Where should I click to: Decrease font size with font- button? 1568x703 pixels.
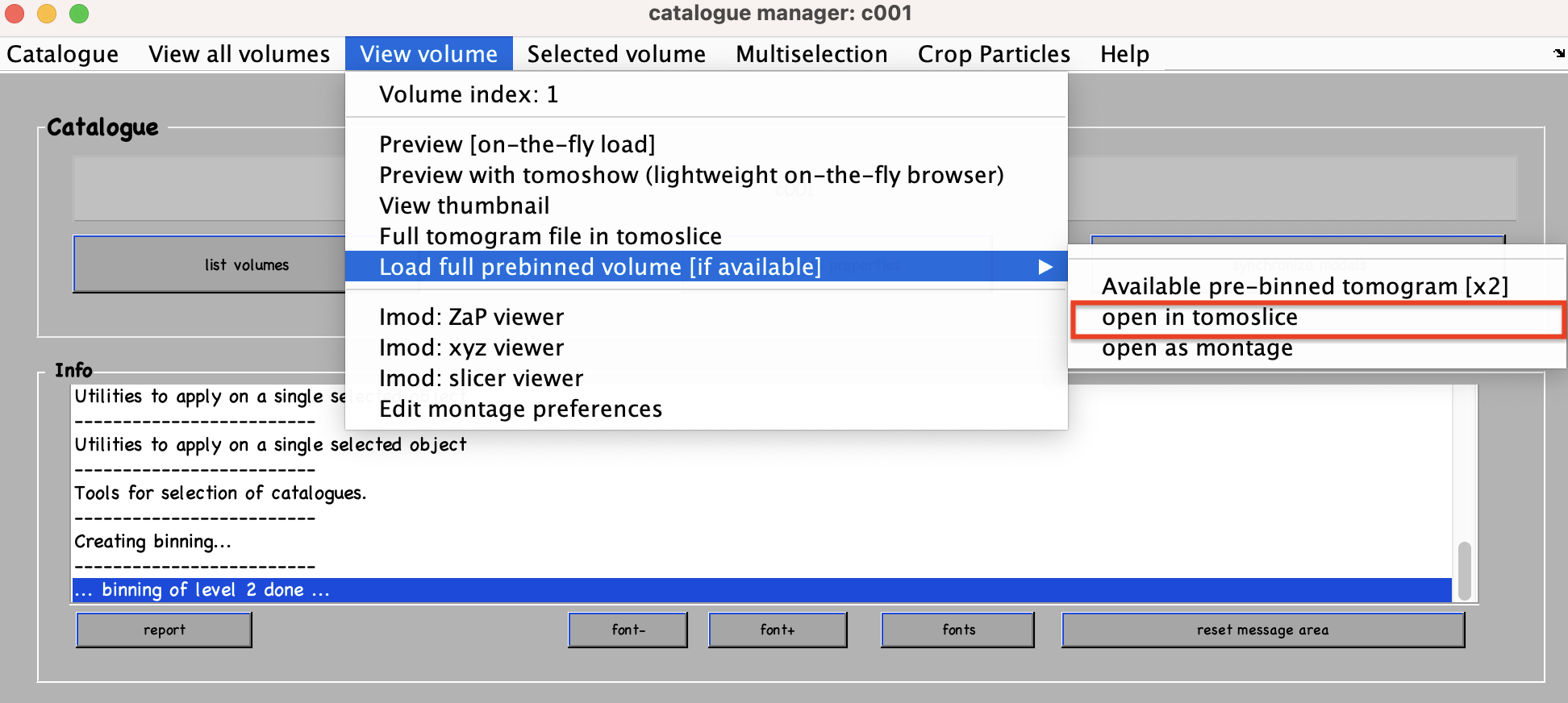[x=628, y=630]
